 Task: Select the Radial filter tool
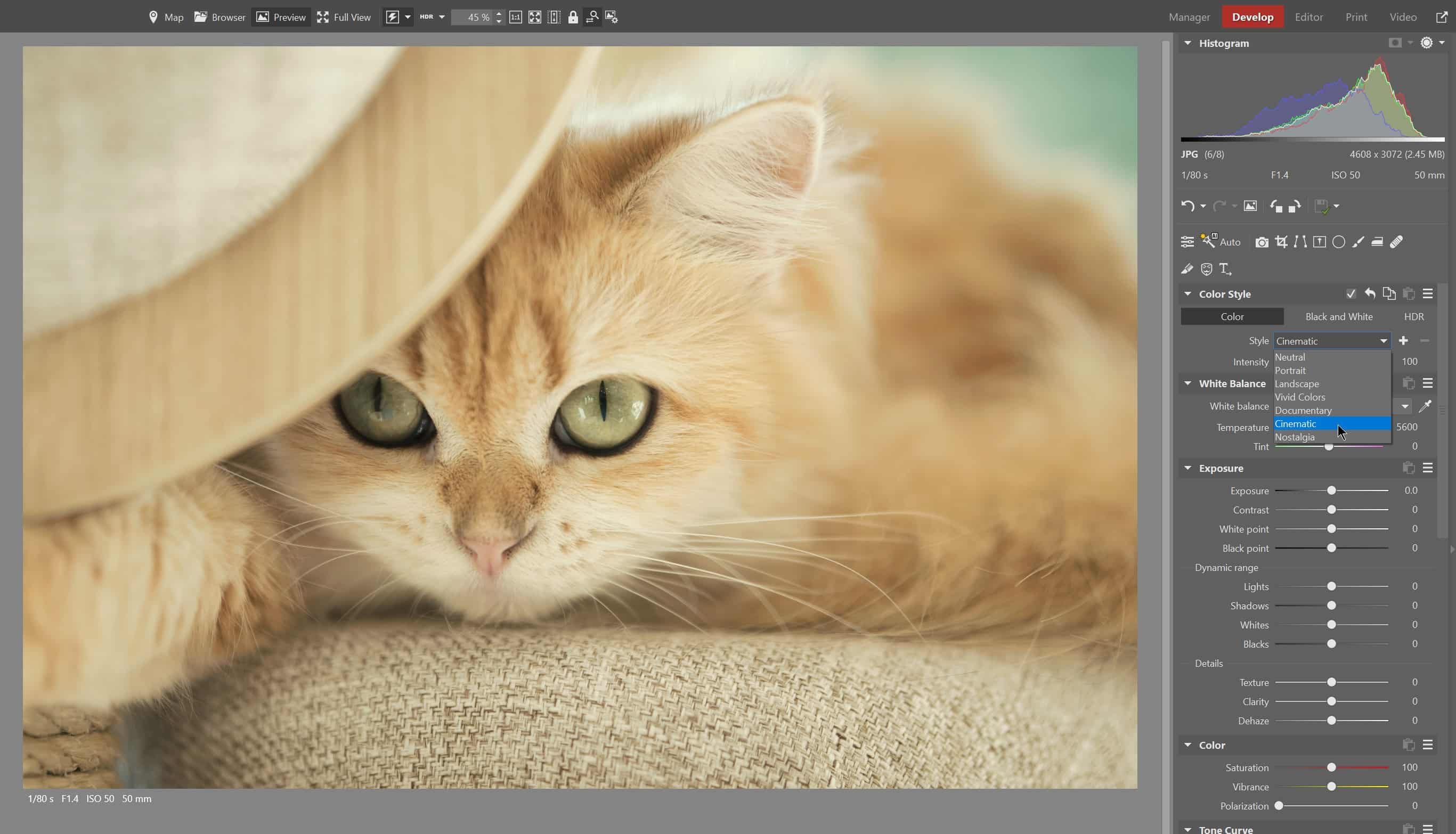coord(1339,241)
